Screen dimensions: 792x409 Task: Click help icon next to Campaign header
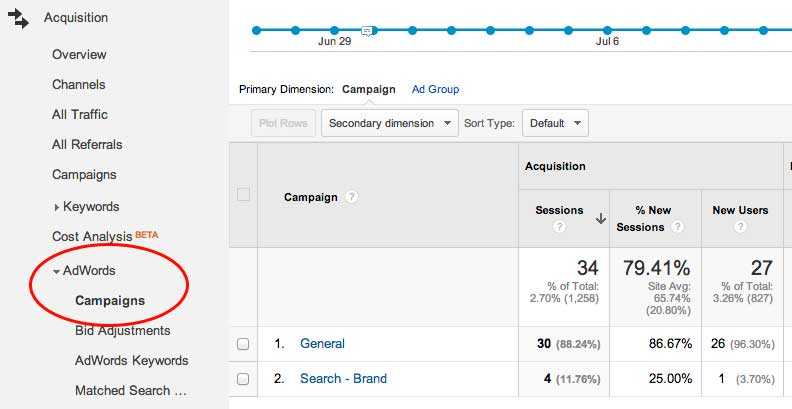point(351,197)
